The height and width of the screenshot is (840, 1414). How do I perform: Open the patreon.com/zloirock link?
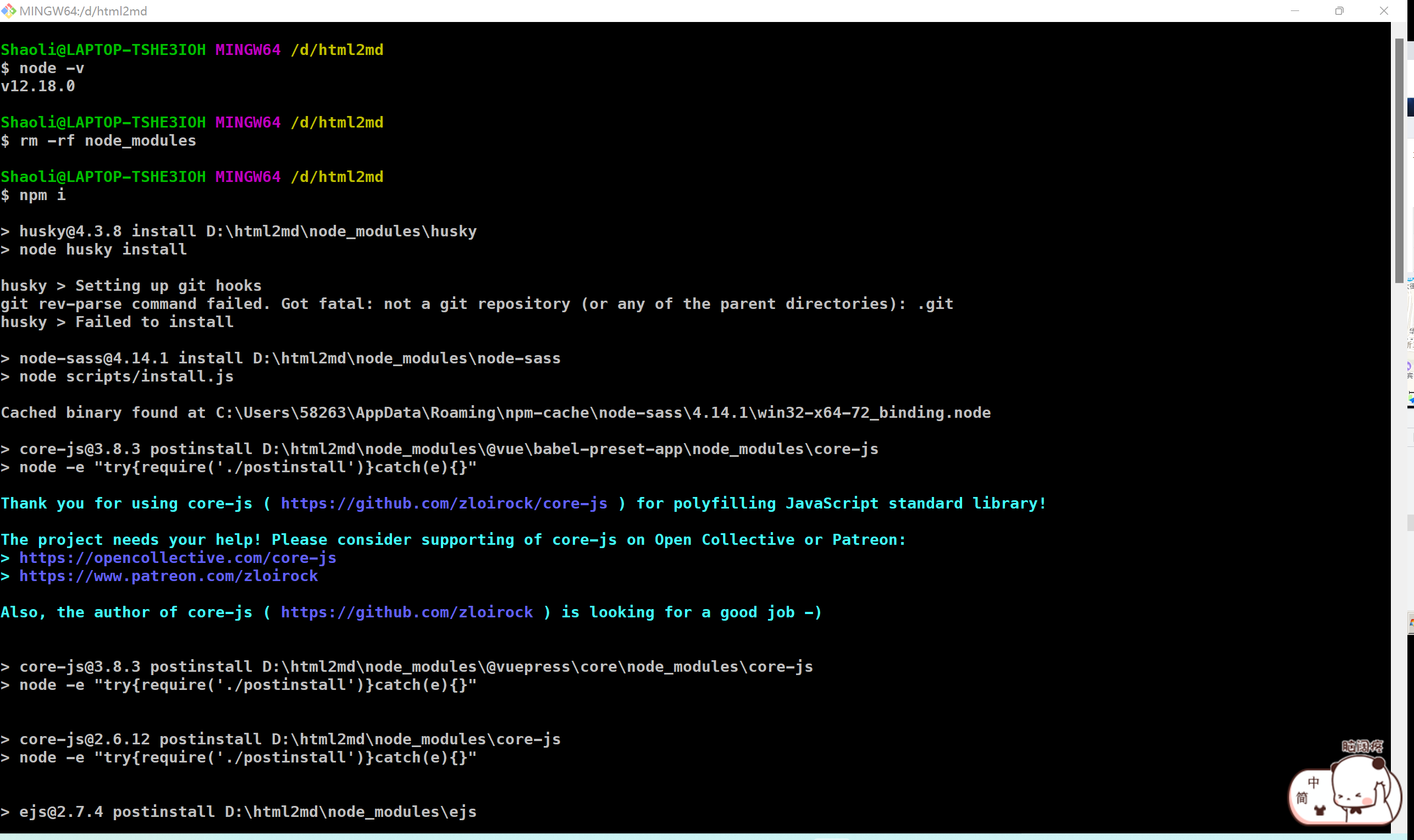coord(169,576)
